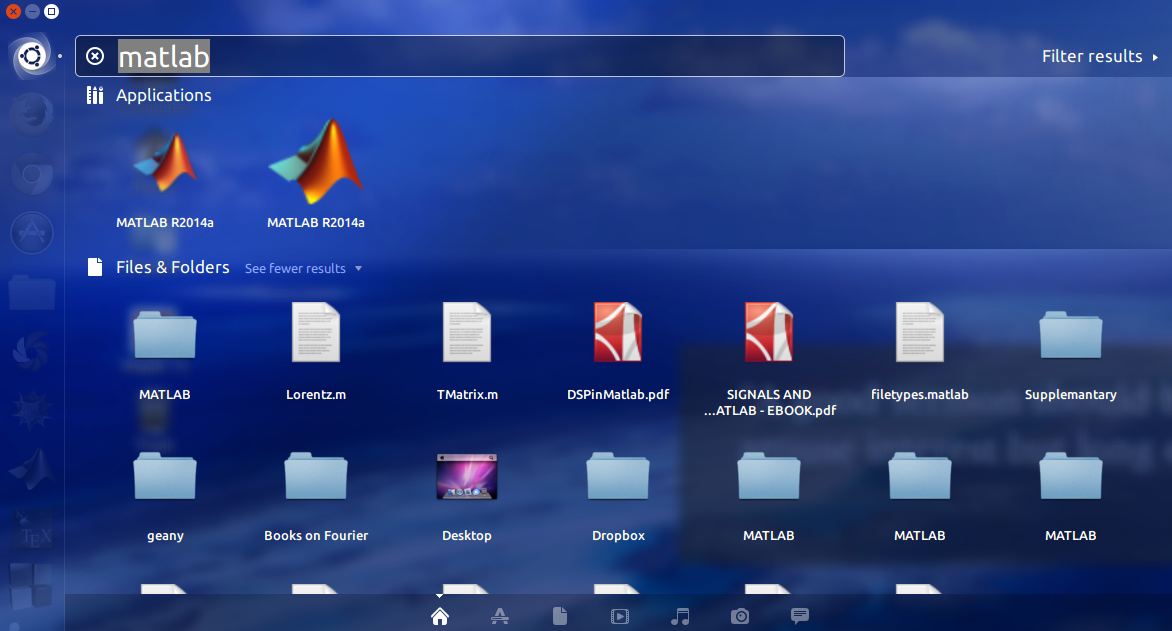Open the Books on Fourier folder

(x=315, y=495)
